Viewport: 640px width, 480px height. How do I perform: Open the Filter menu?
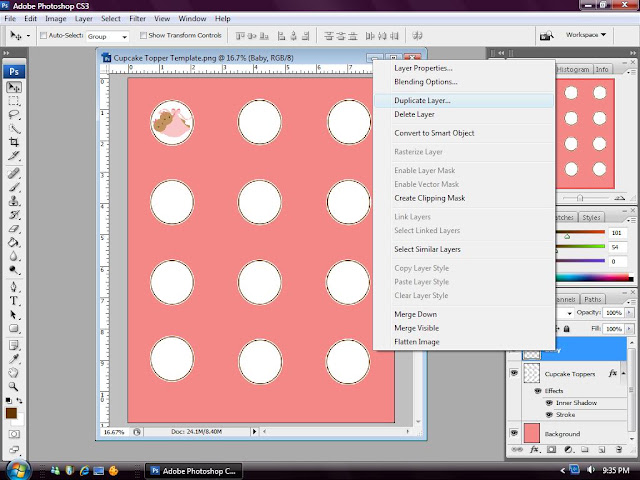138,19
